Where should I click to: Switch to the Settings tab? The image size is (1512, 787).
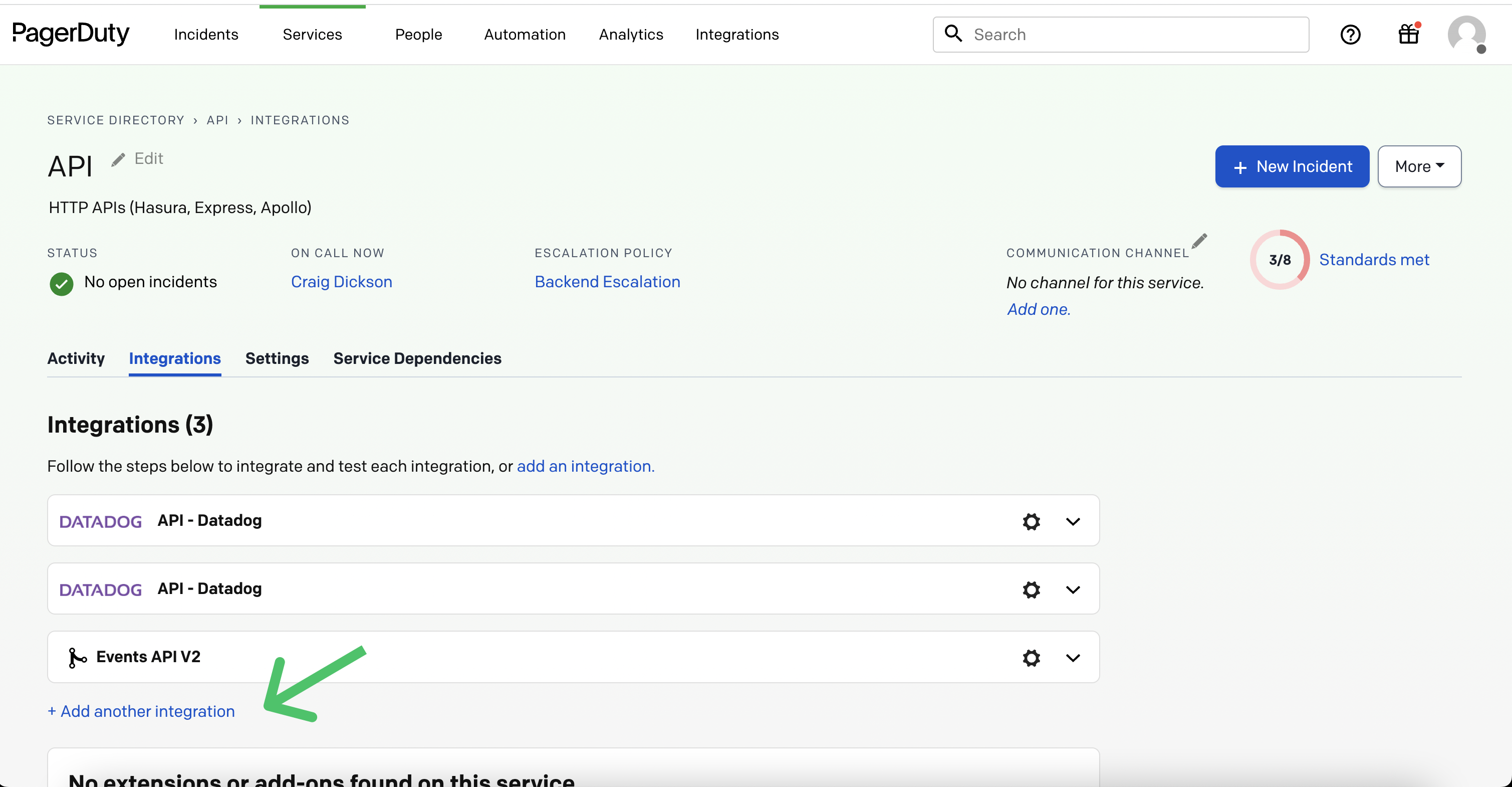tap(277, 358)
